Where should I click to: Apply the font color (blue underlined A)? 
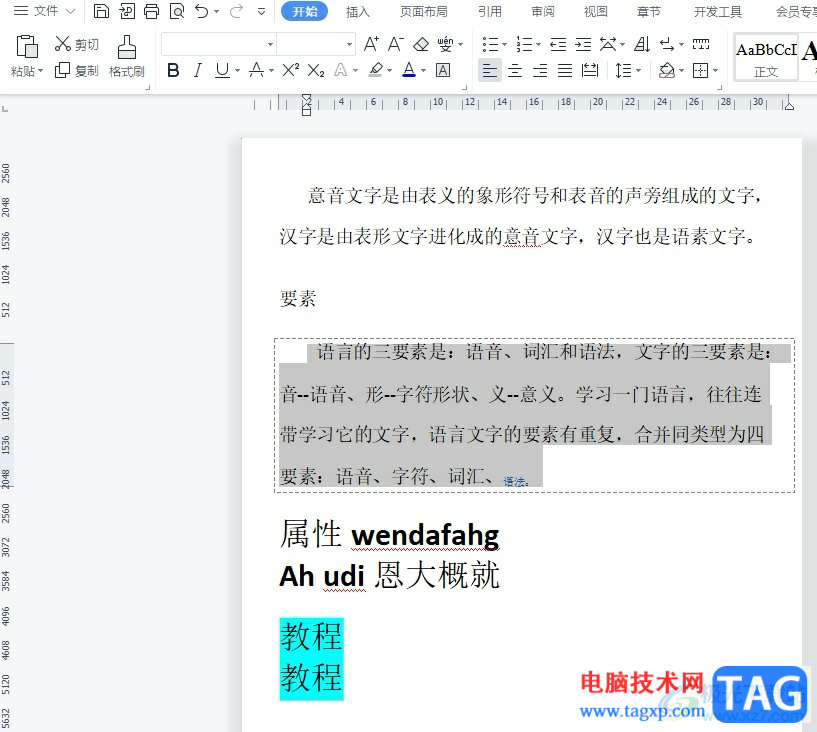(x=409, y=70)
